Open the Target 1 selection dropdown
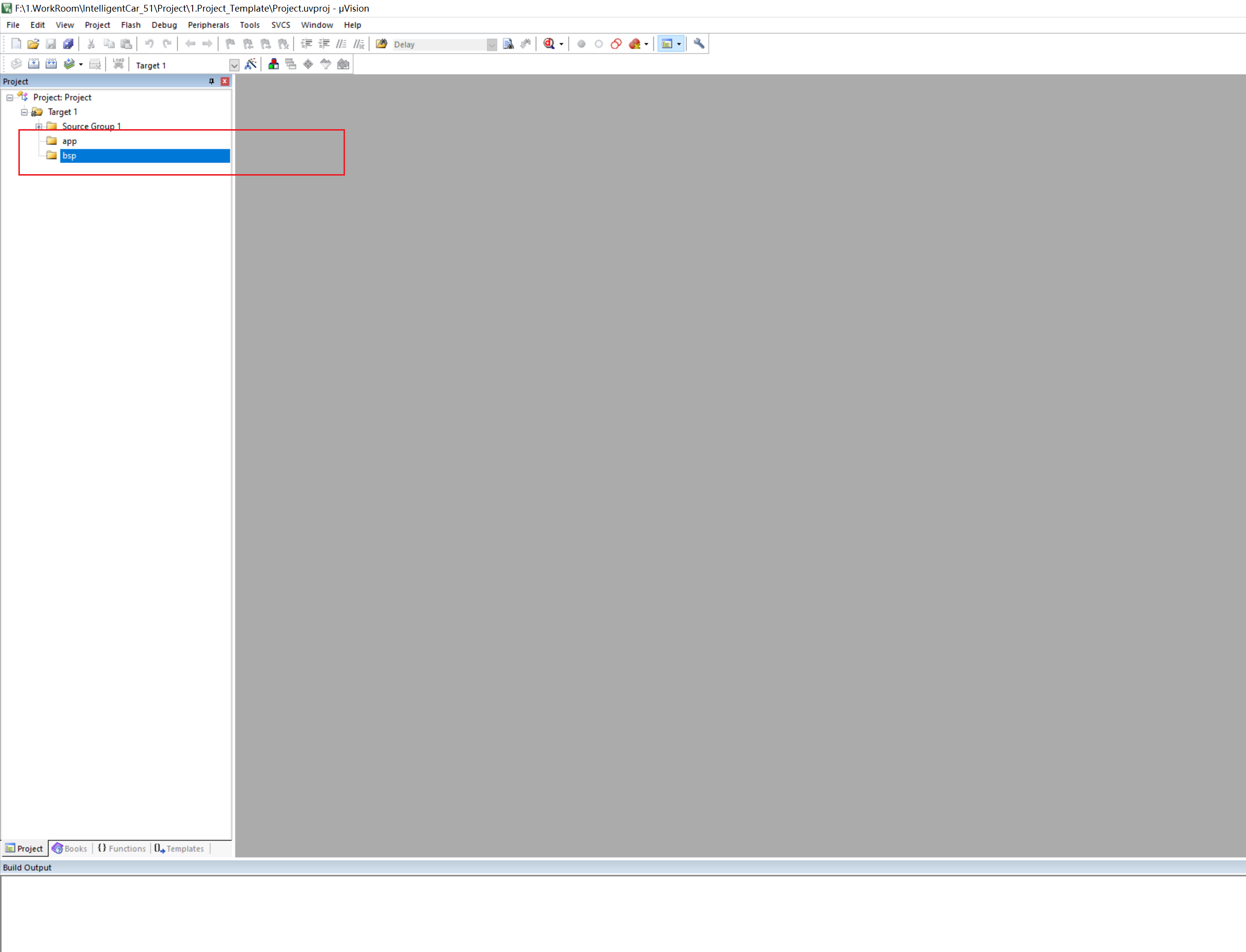The image size is (1246, 952). [234, 65]
